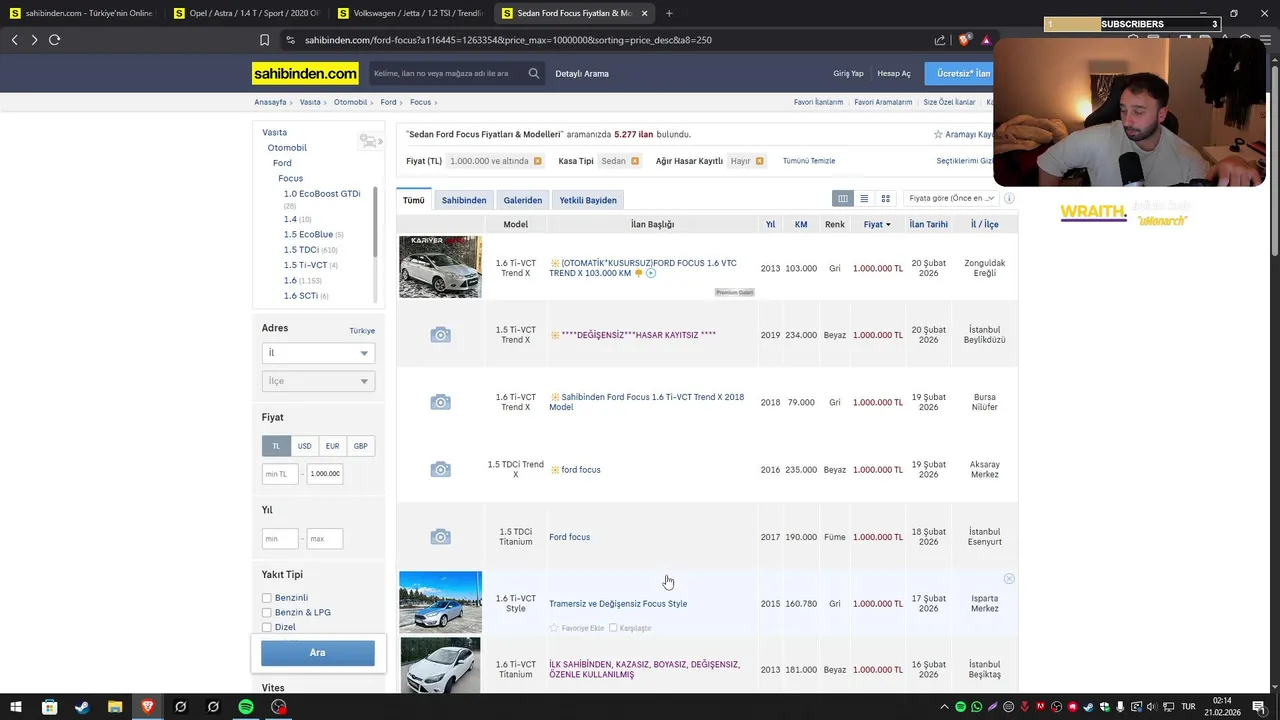Open the Yetkili Bayiden listings tab
Screen dimensions: 1280x720
(588, 200)
